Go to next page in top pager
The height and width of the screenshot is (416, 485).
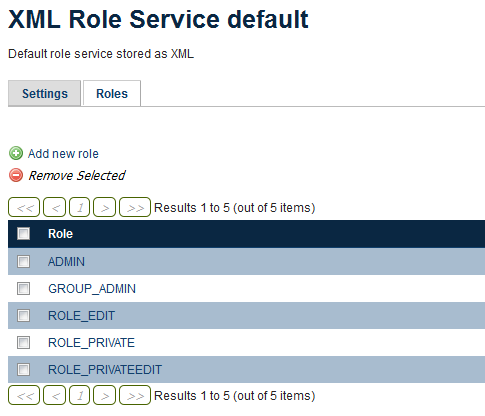coord(104,207)
